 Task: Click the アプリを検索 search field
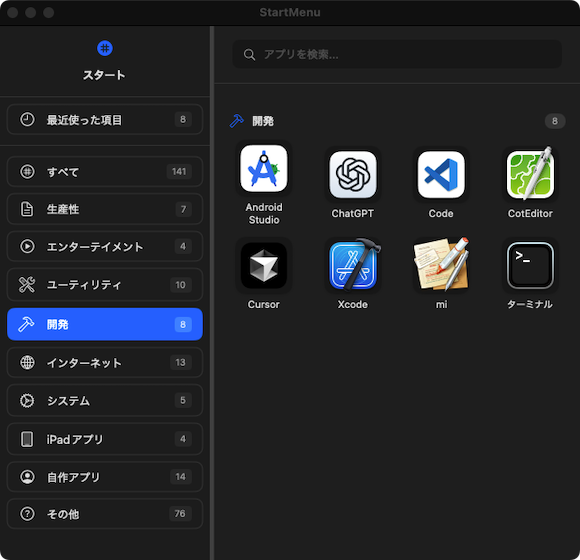pyautogui.click(x=397, y=54)
